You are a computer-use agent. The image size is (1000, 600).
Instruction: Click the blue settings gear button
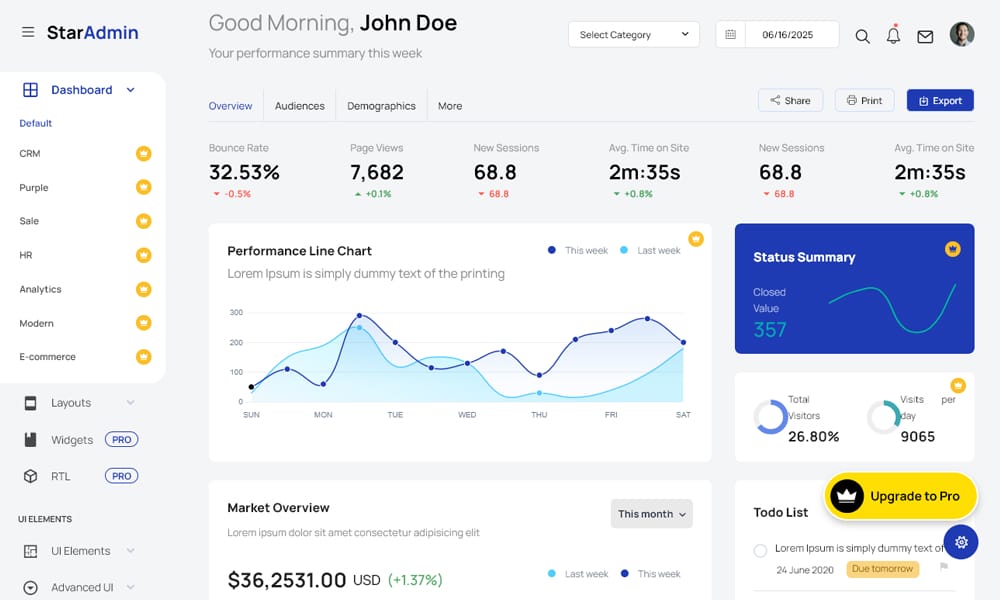961,542
